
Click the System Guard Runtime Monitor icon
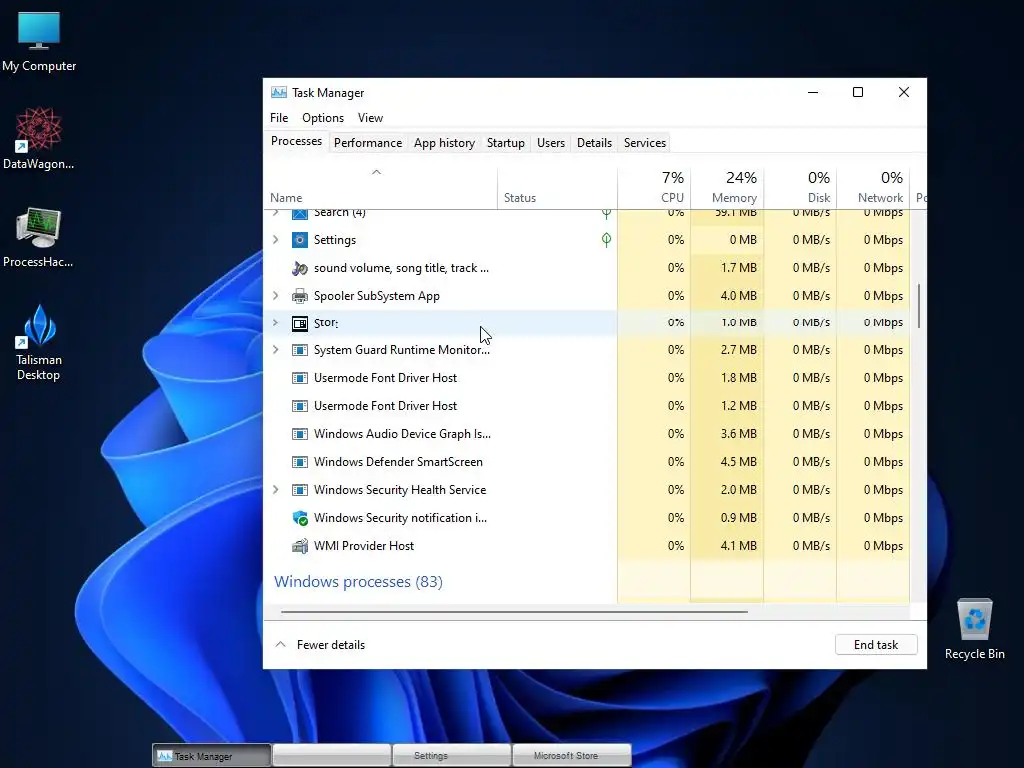pos(300,350)
